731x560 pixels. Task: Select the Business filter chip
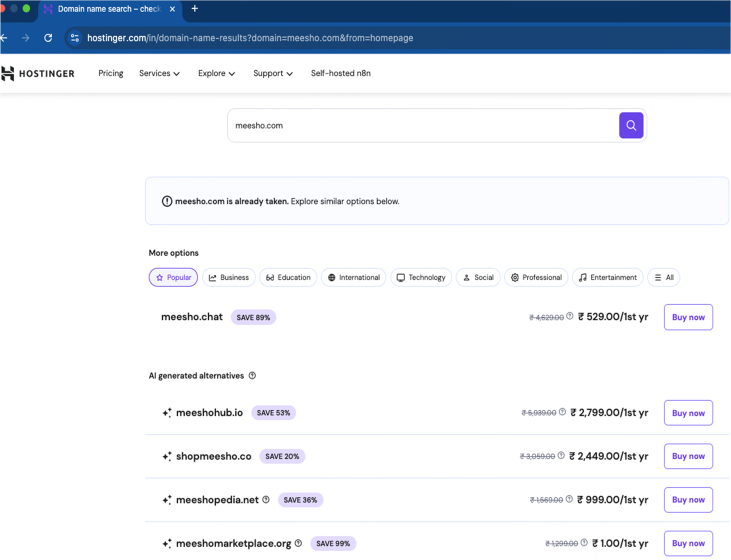228,277
